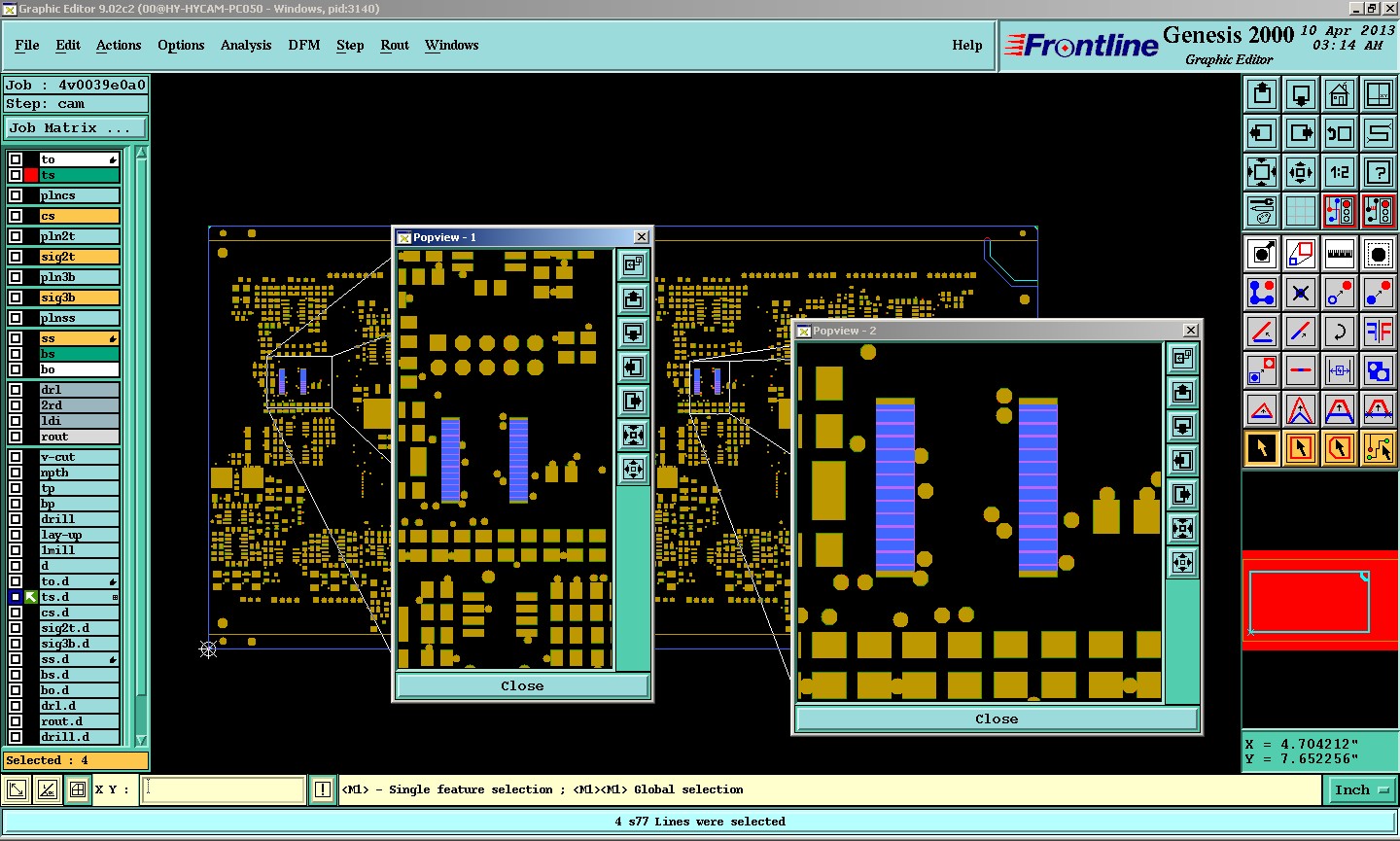The image size is (1400, 841).
Task: Open the Job Matrix ... selector
Action: pos(77,128)
